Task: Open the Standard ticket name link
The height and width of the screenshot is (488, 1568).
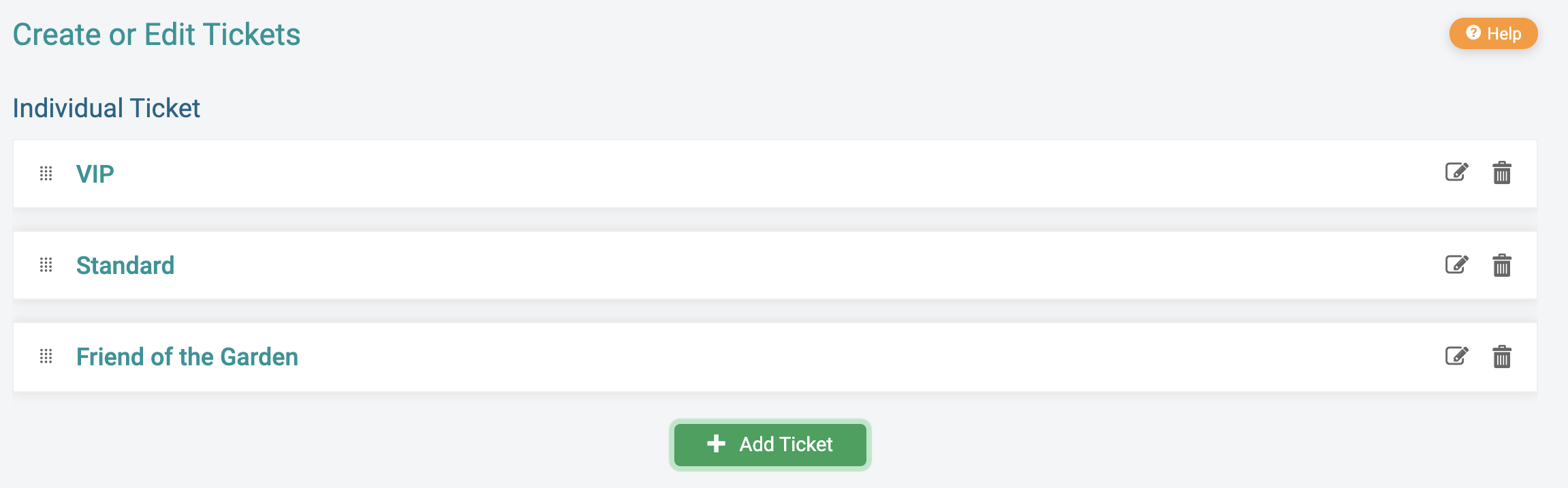Action: pyautogui.click(x=126, y=265)
